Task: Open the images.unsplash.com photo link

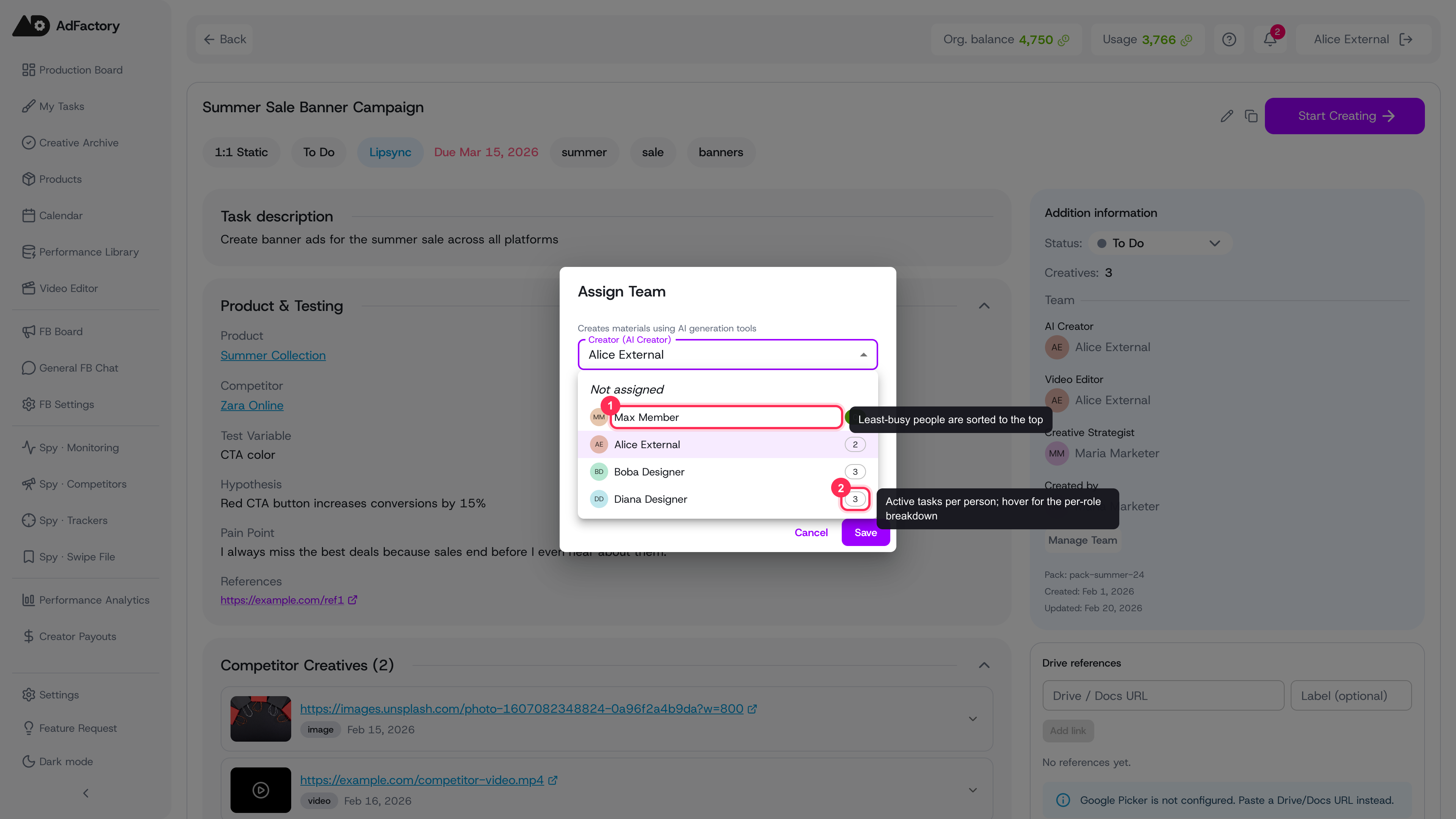Action: (521, 709)
